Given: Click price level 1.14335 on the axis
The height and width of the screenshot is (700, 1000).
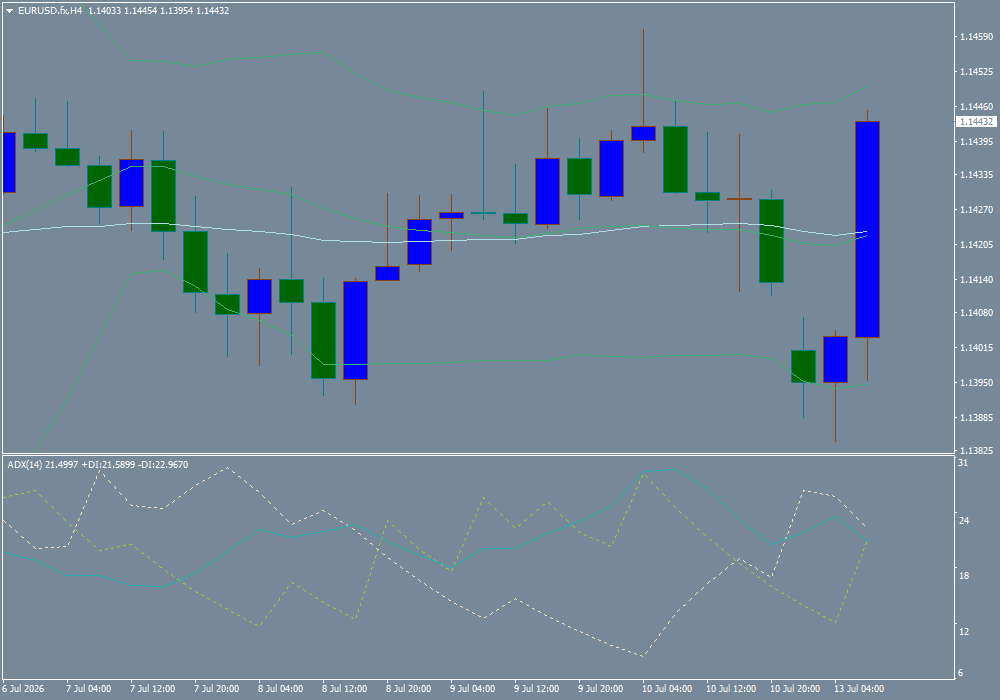Looking at the screenshot, I should 976,175.
